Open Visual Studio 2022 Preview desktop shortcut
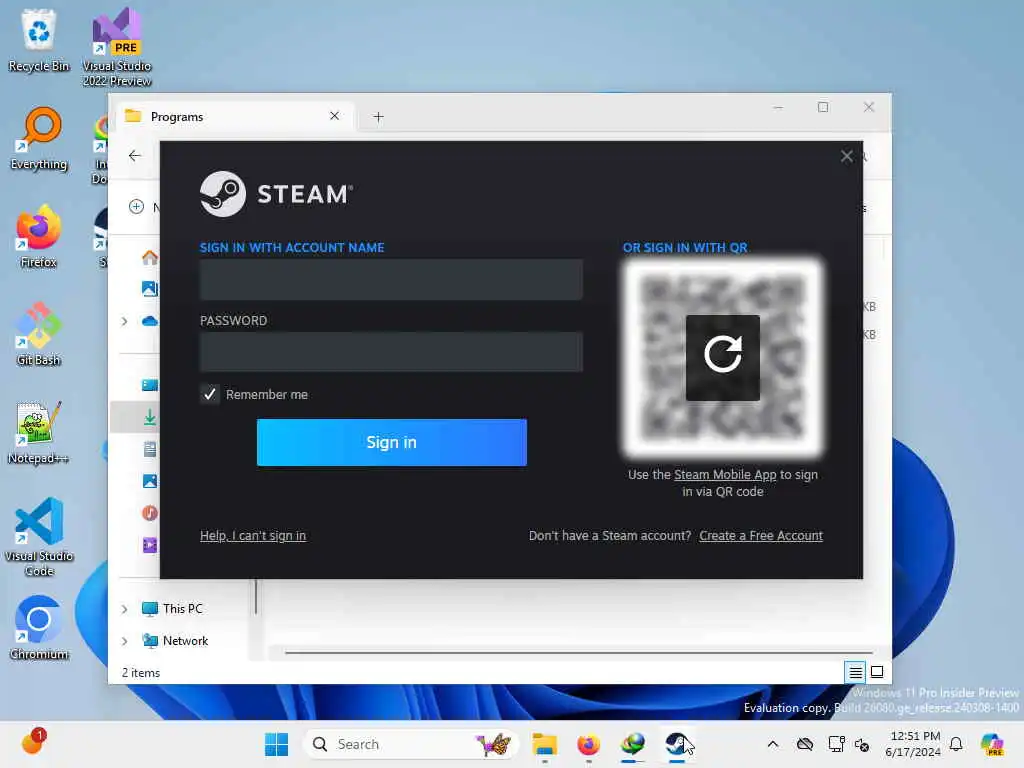1024x768 pixels. coord(117,47)
